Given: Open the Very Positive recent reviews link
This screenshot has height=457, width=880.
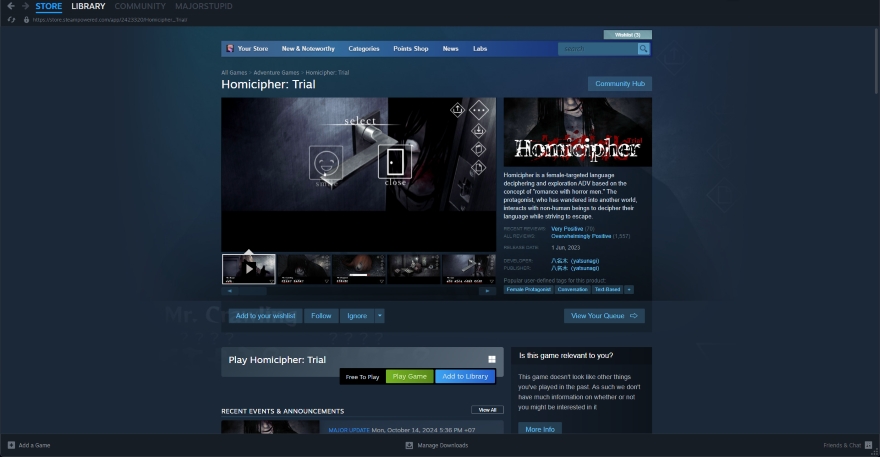Looking at the screenshot, I should pos(567,229).
